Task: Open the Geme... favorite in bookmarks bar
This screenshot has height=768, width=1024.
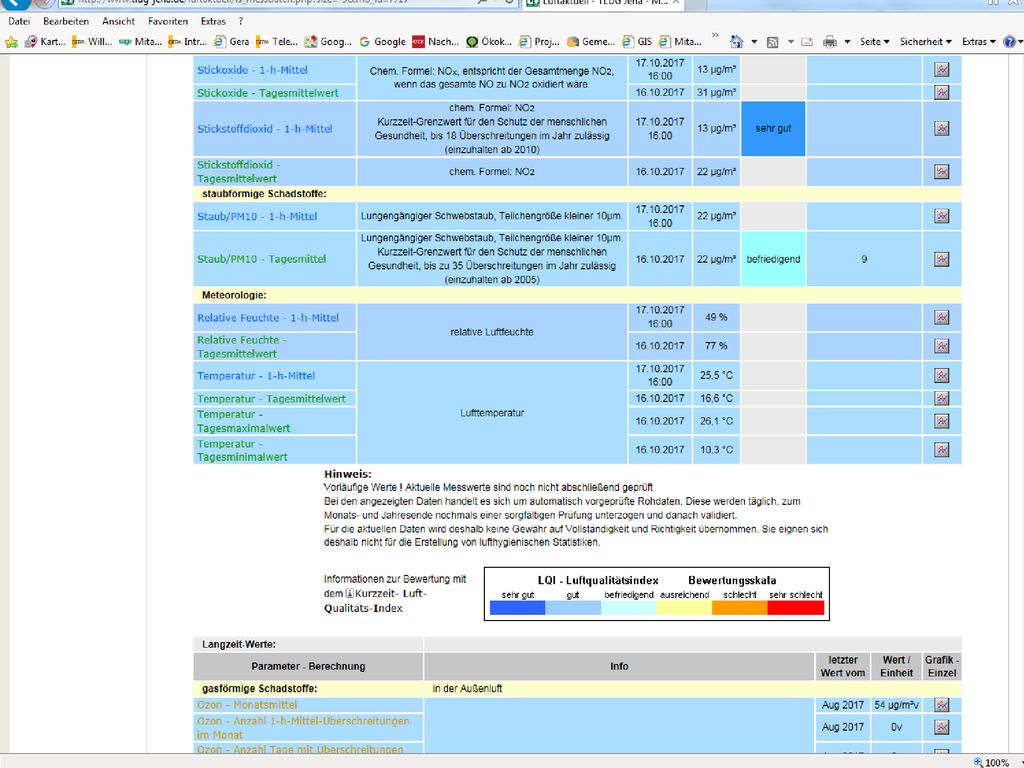Action: tap(590, 42)
